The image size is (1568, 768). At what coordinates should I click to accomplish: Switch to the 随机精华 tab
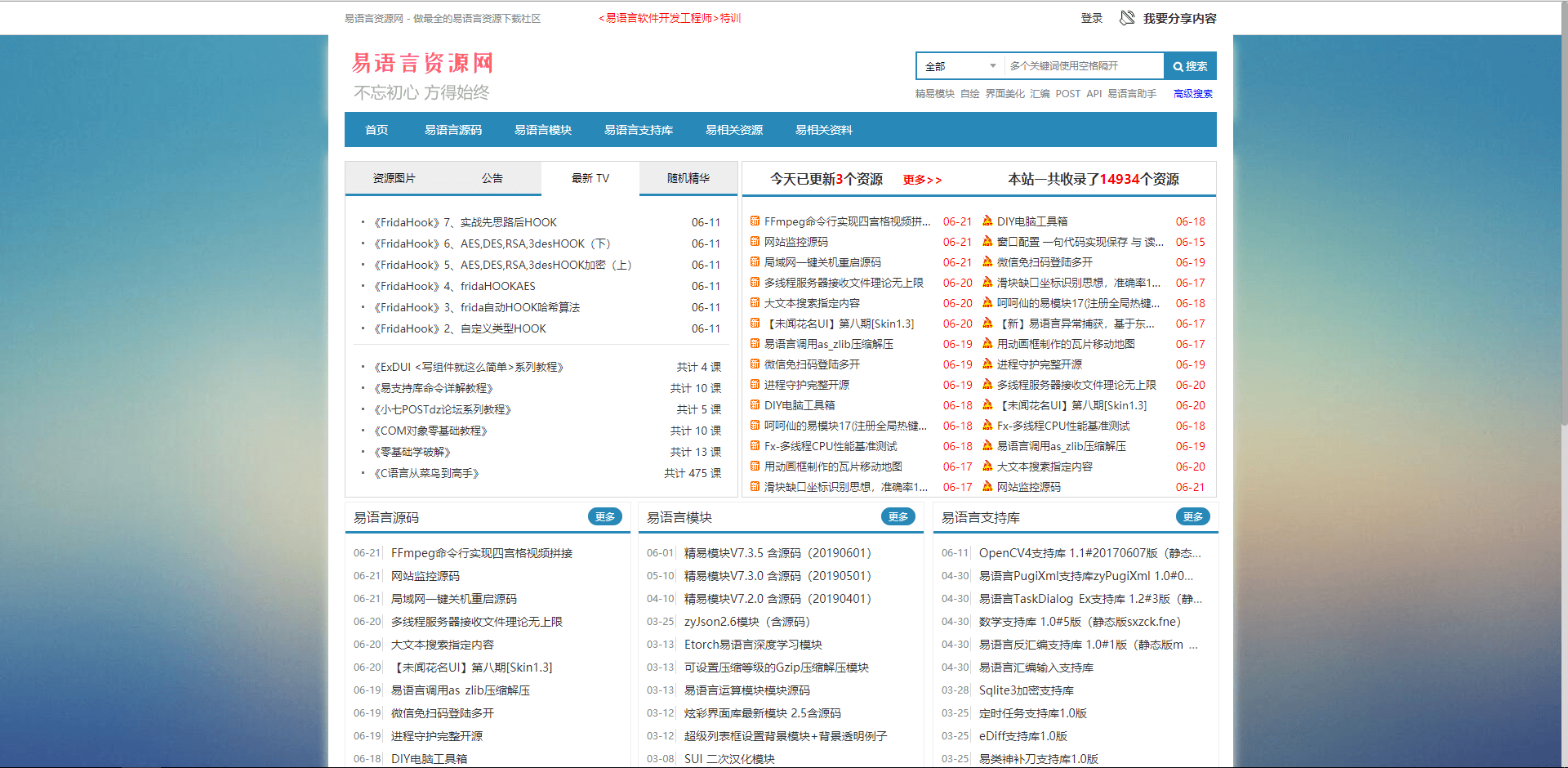(688, 178)
